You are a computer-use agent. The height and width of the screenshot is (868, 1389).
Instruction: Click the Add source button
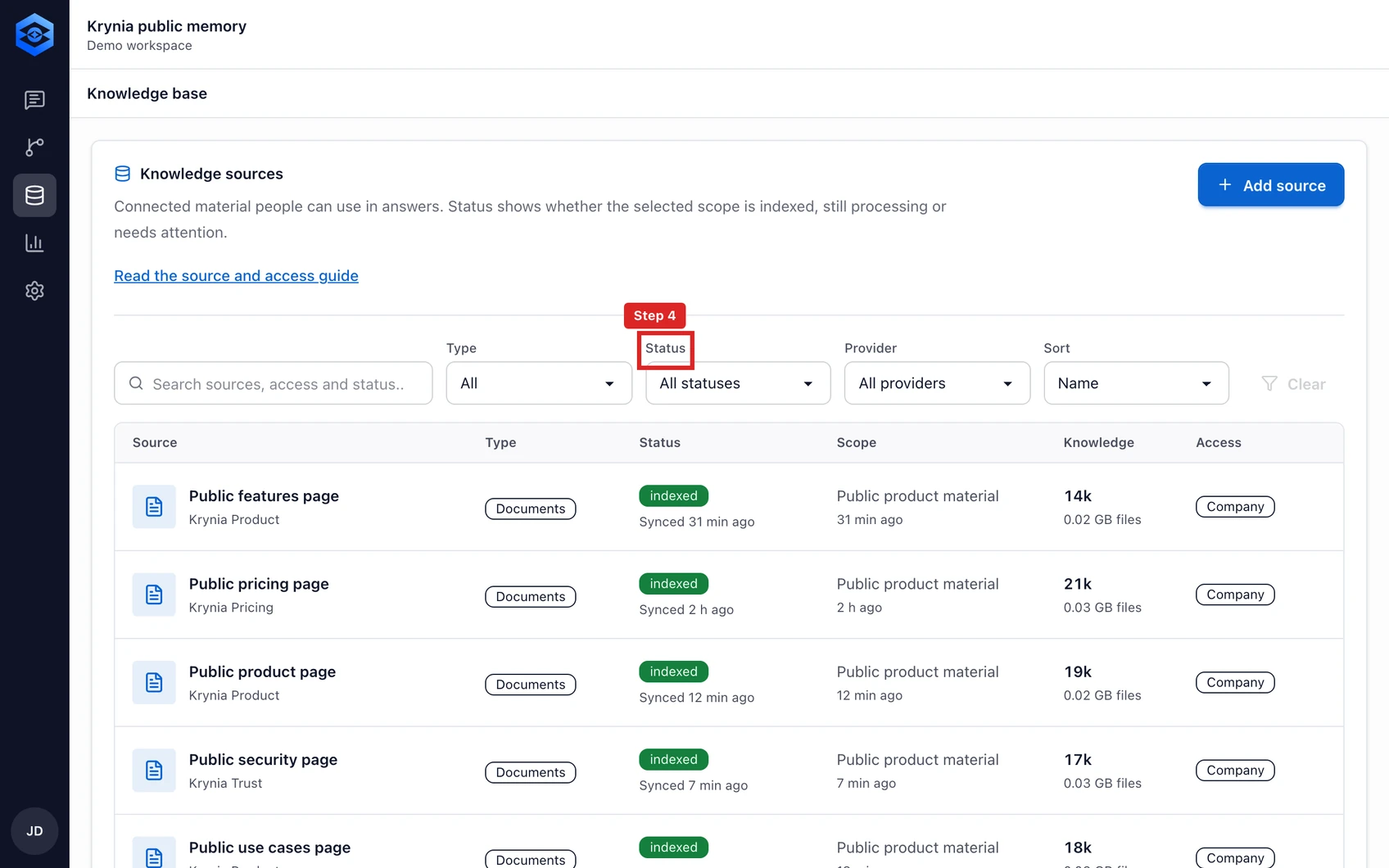tap(1271, 185)
